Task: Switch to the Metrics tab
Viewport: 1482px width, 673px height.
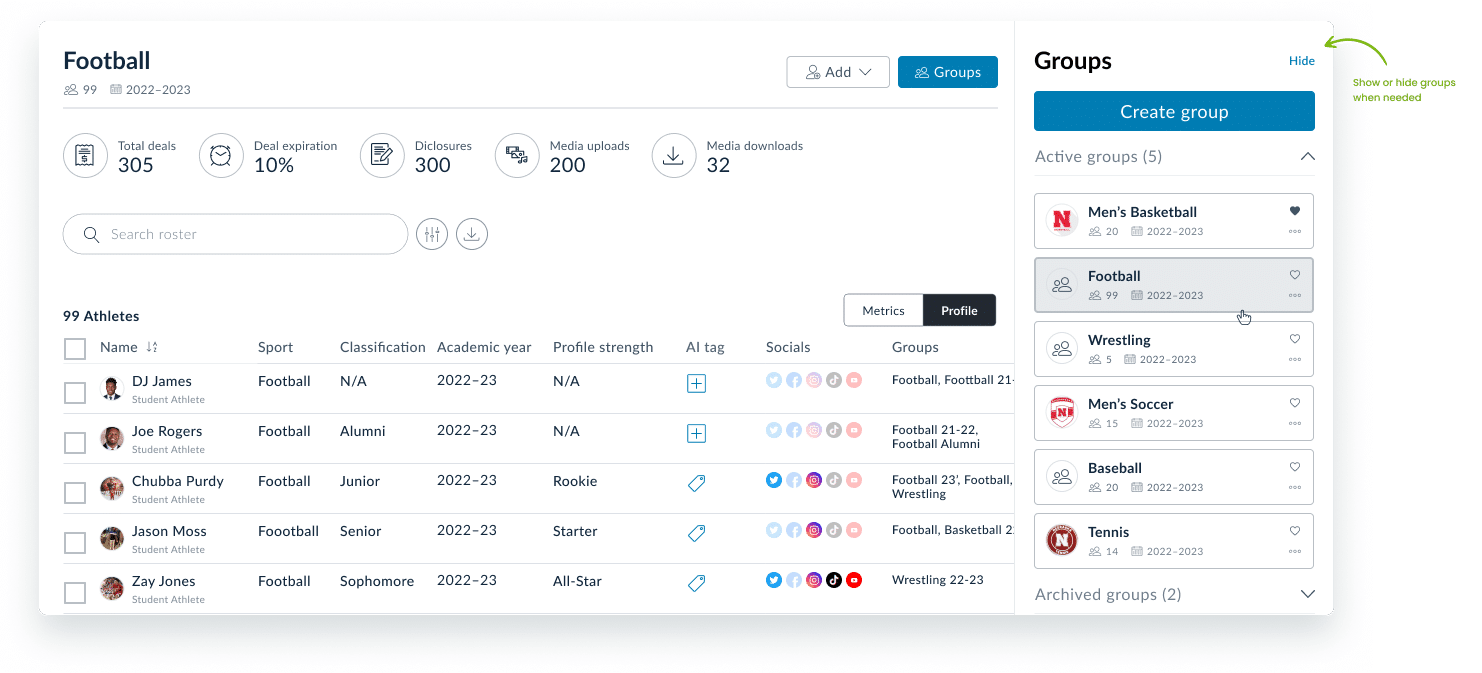Action: pos(883,311)
